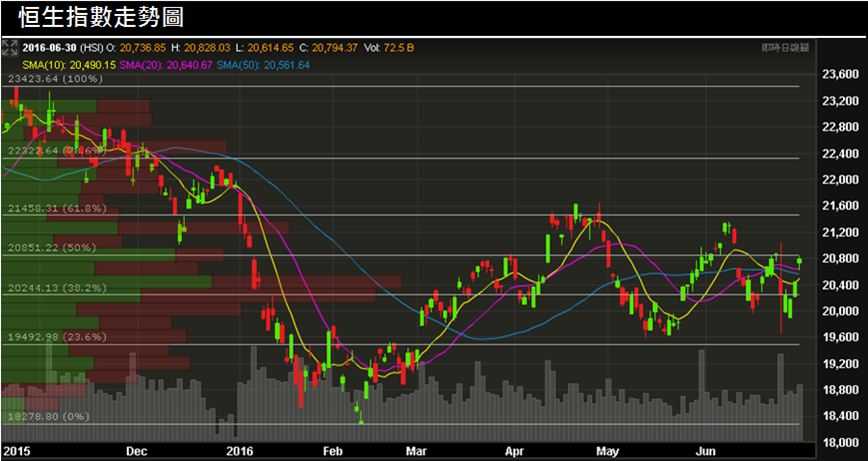The width and height of the screenshot is (868, 461).
Task: Click the 即時日線圖 label at top right
Action: [x=785, y=48]
